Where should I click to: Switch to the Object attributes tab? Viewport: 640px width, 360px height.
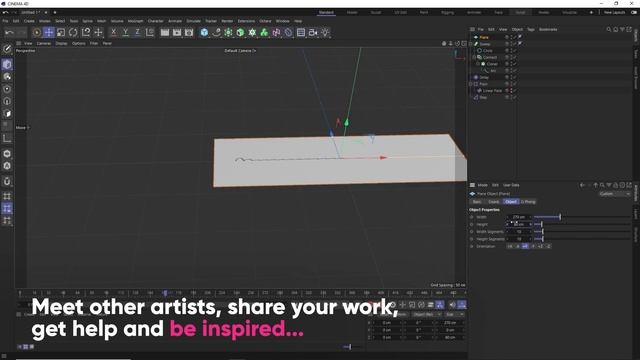click(x=511, y=202)
